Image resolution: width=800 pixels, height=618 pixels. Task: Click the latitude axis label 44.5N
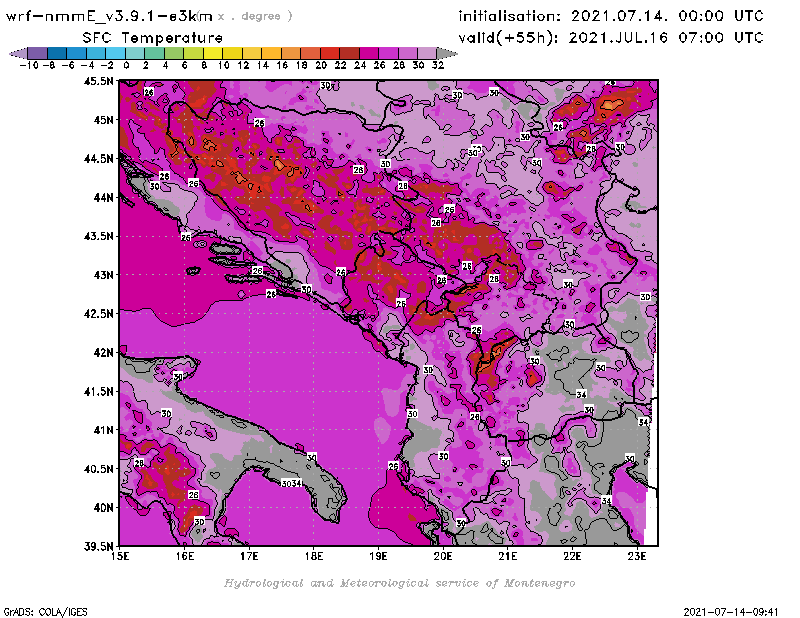[98, 159]
